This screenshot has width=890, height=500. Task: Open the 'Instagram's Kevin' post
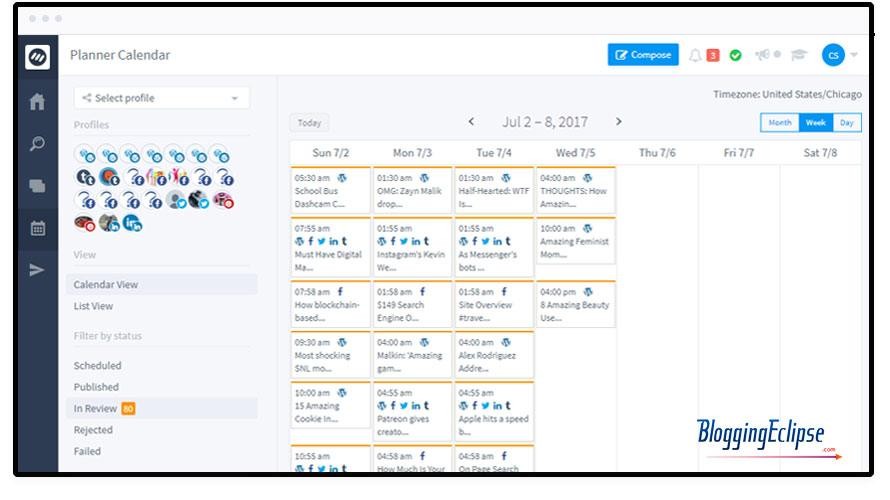pyautogui.click(x=413, y=247)
